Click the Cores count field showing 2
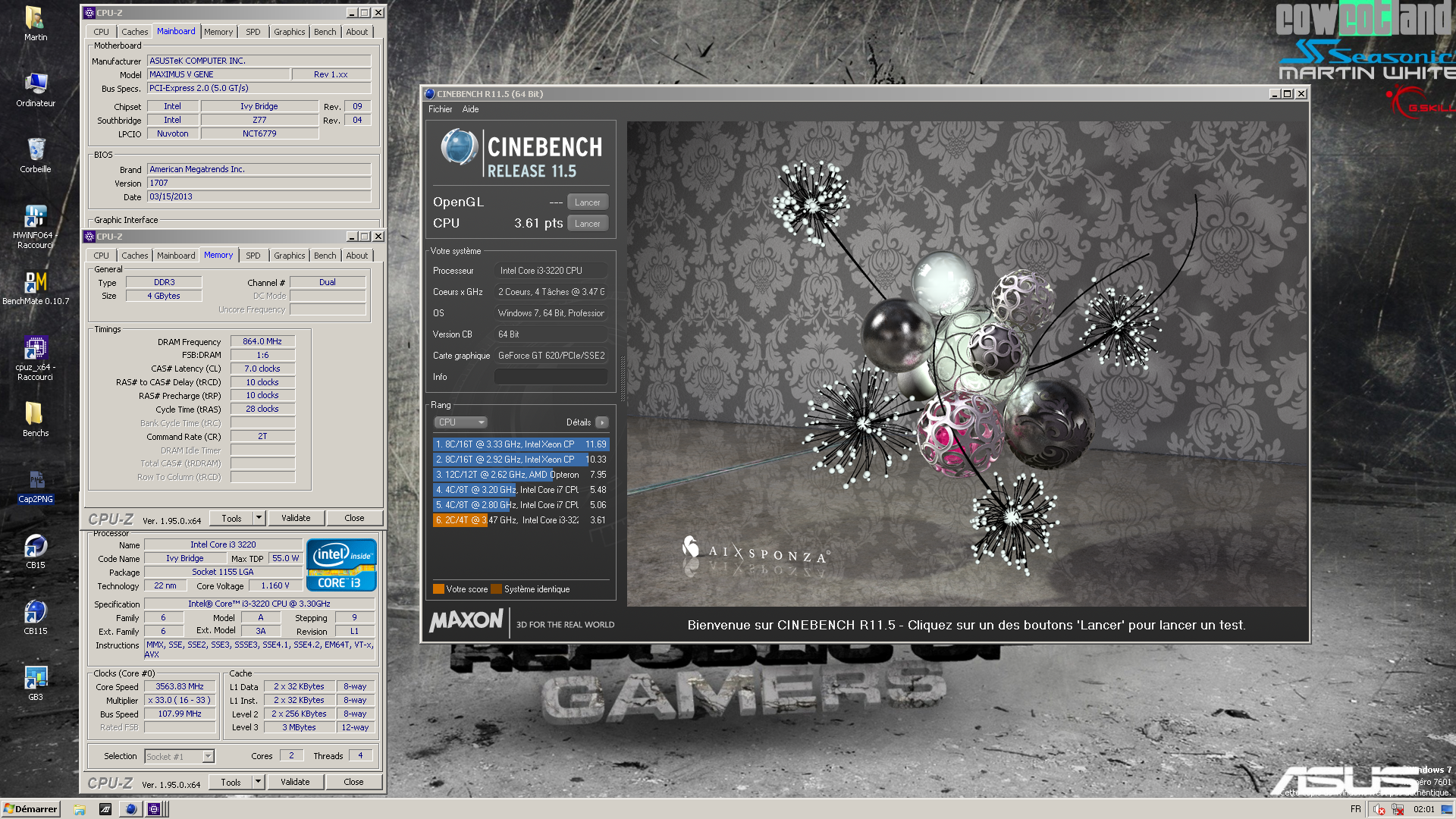This screenshot has height=819, width=1456. click(x=291, y=755)
